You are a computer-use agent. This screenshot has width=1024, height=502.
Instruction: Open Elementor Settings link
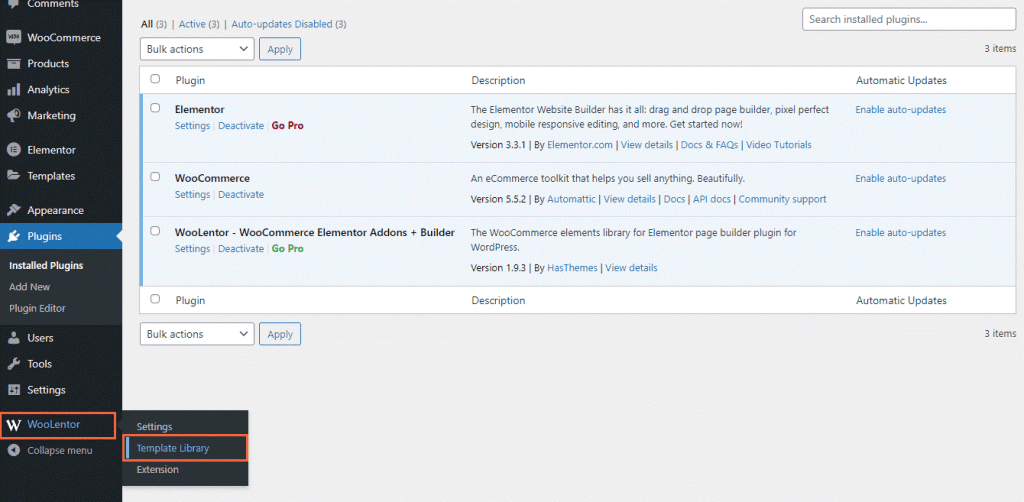(192, 125)
